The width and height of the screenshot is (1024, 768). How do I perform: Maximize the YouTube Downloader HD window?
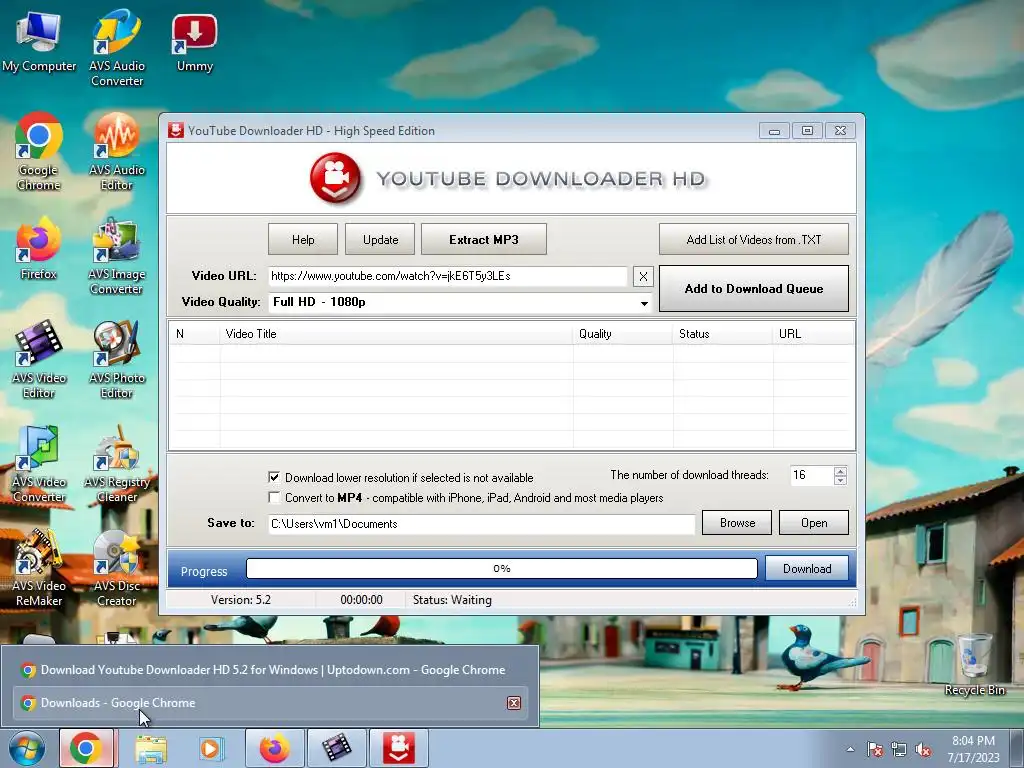click(807, 131)
